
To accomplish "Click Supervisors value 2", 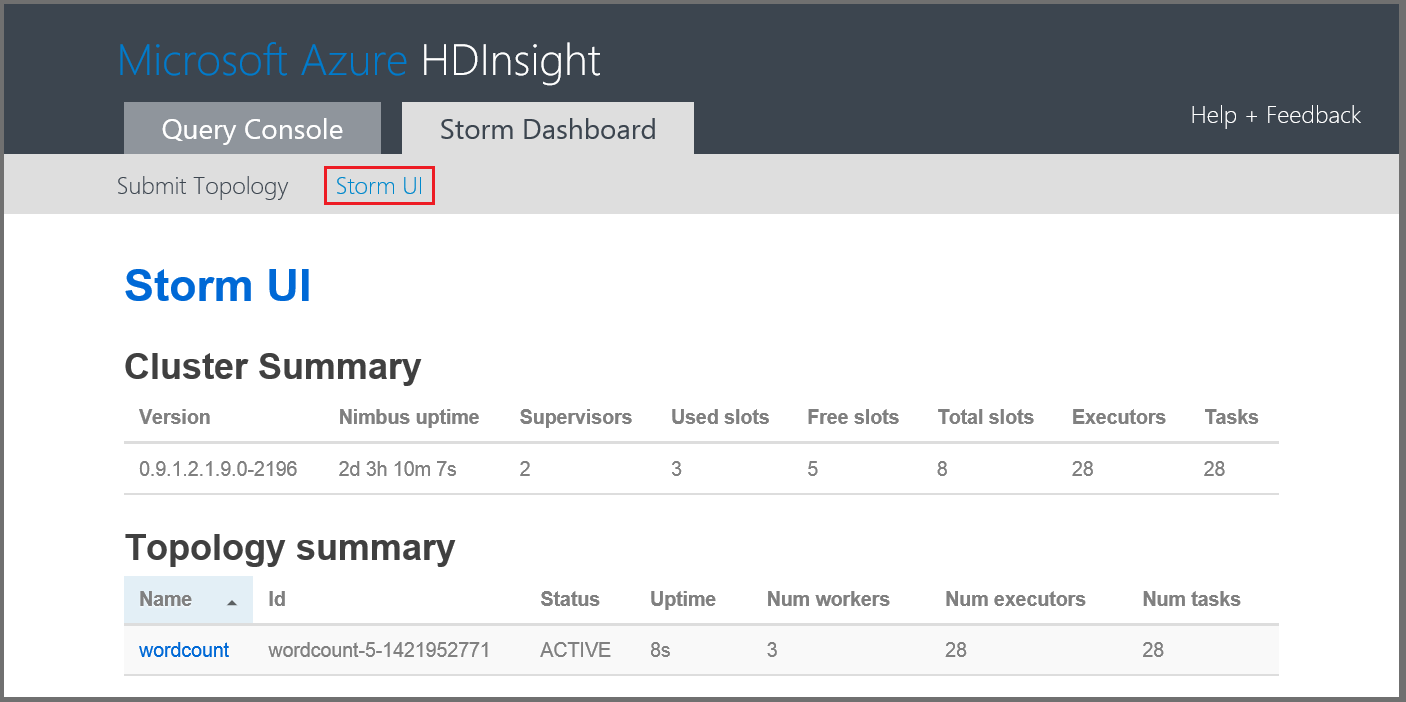I will pos(525,468).
